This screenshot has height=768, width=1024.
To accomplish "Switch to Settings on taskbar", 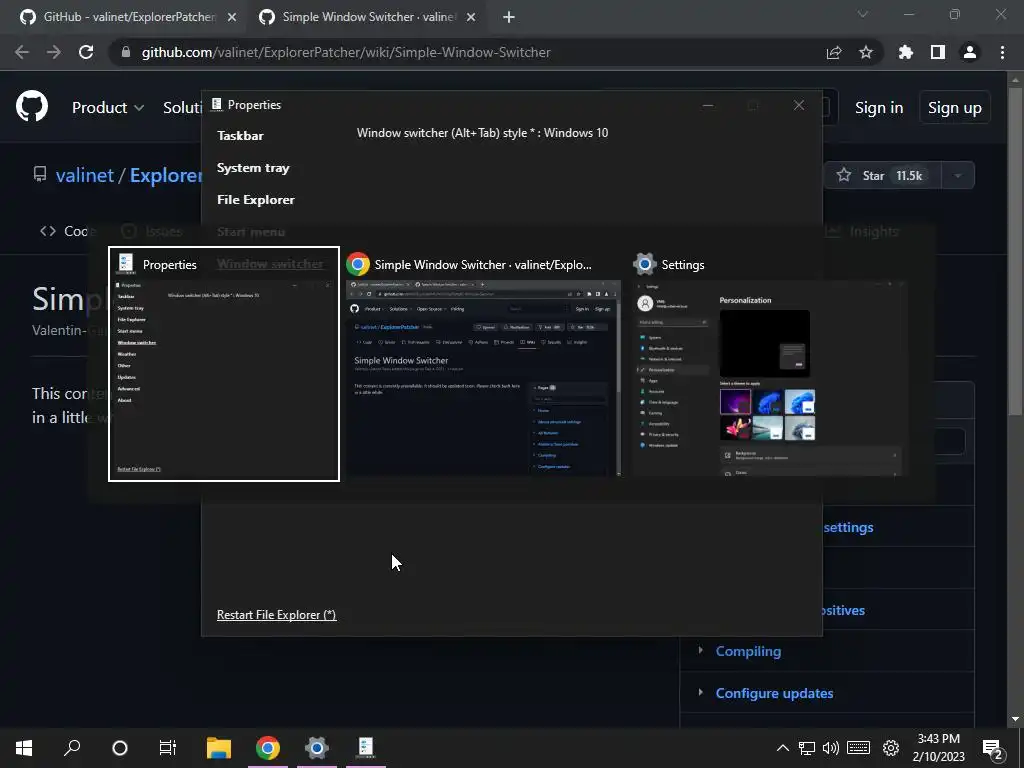I will click(317, 748).
